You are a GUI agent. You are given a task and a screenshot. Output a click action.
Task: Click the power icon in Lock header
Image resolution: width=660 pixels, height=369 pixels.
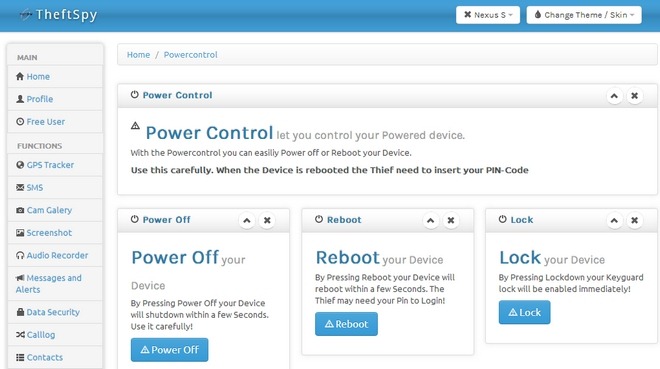pyautogui.click(x=503, y=219)
